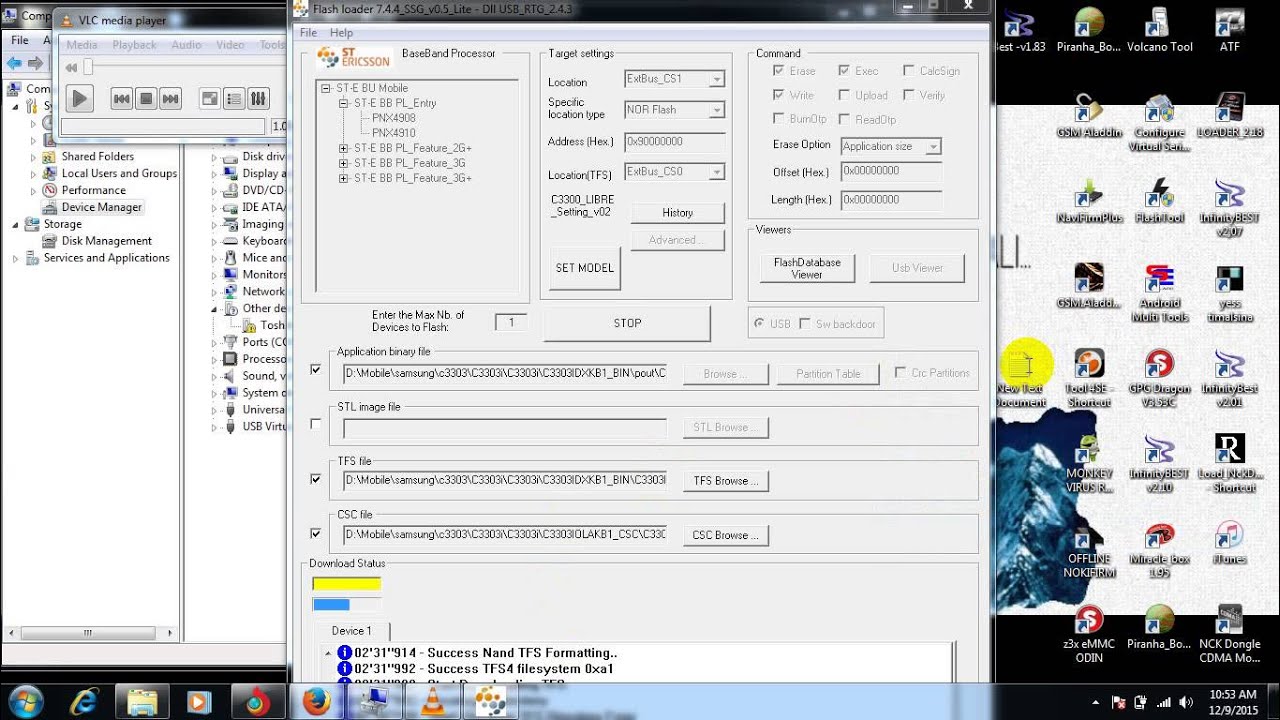Open VLC extended settings icon
The width and height of the screenshot is (1280, 720).
[x=258, y=98]
